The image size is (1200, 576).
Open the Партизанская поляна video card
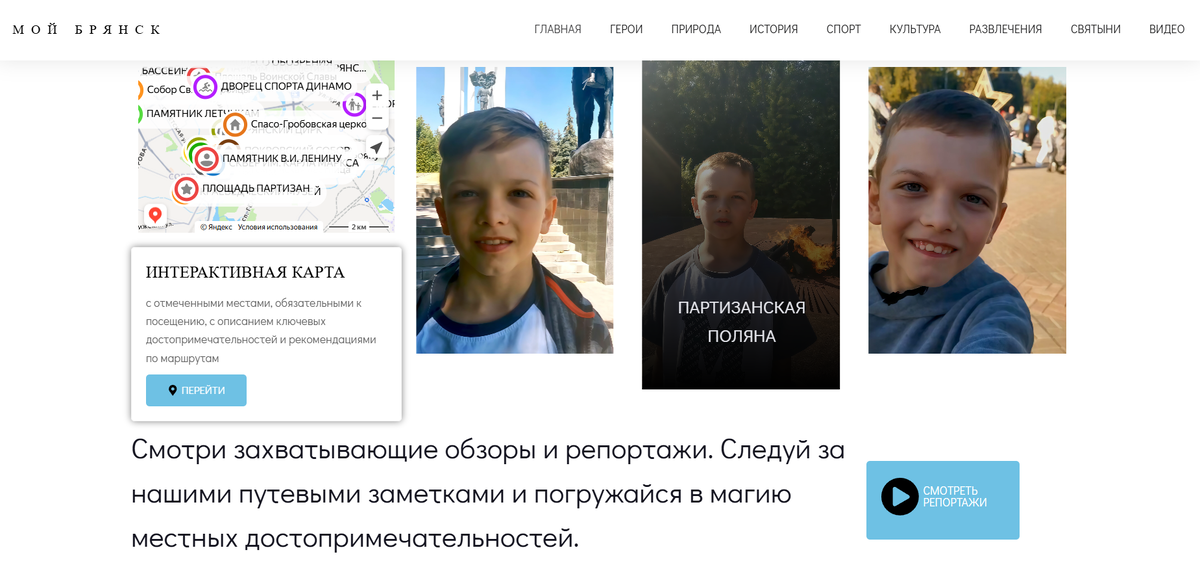(741, 224)
